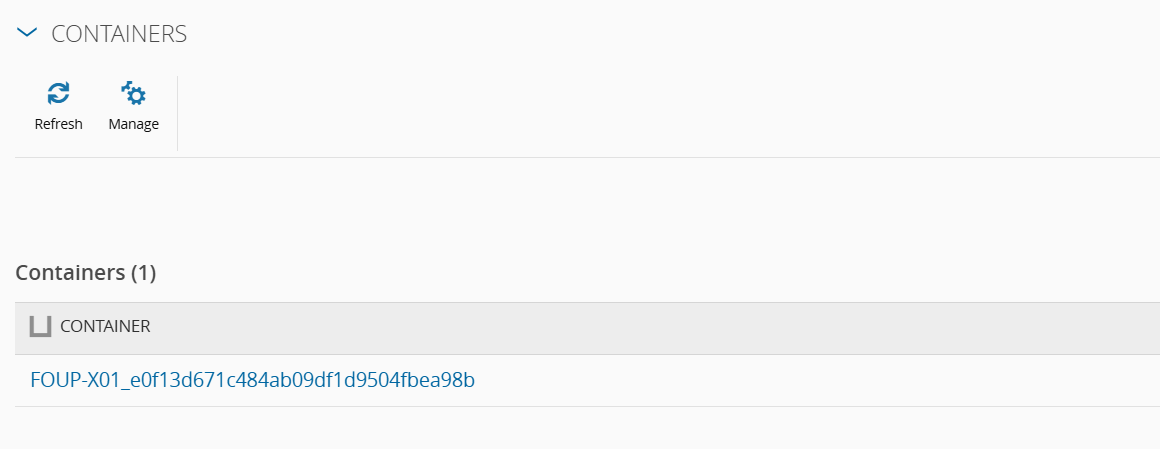Select the FOUP-X01 row's empty area

click(800, 380)
